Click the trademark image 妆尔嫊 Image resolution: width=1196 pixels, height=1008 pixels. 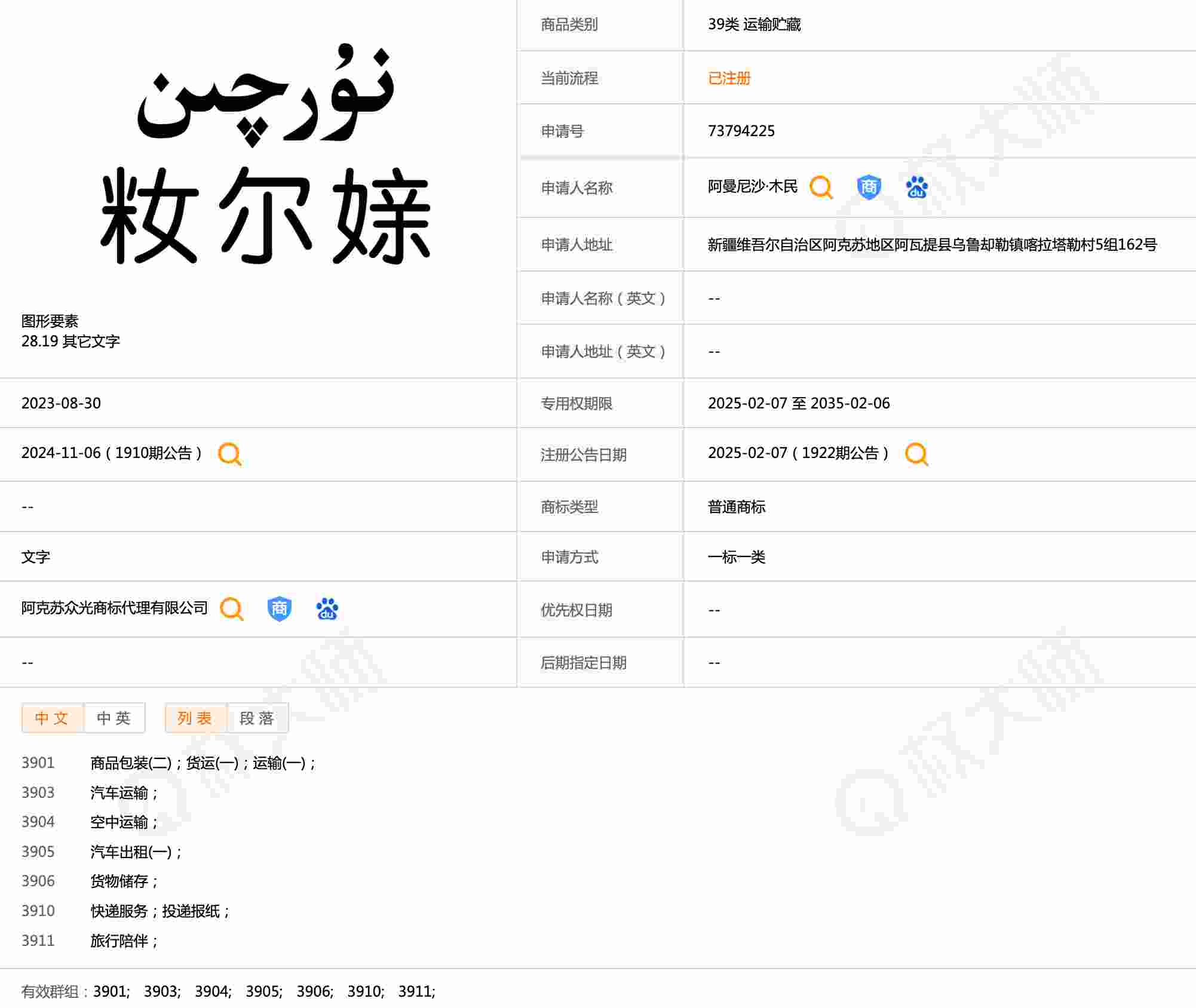tap(265, 155)
